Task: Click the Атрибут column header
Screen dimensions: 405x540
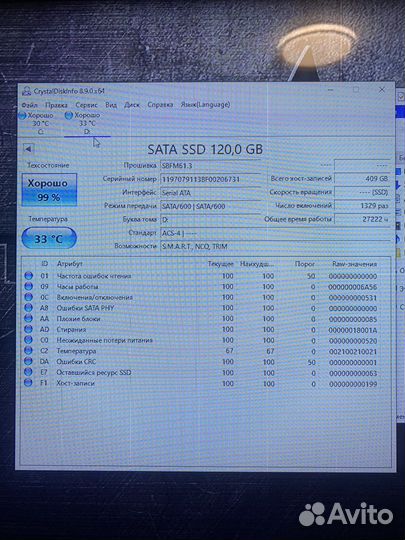Action: click(x=70, y=264)
